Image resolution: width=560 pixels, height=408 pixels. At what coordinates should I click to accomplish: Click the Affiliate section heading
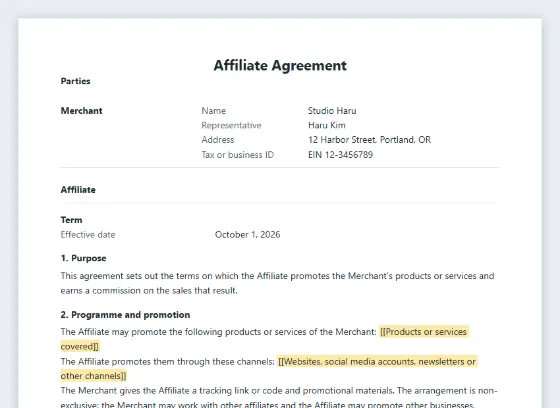click(78, 190)
